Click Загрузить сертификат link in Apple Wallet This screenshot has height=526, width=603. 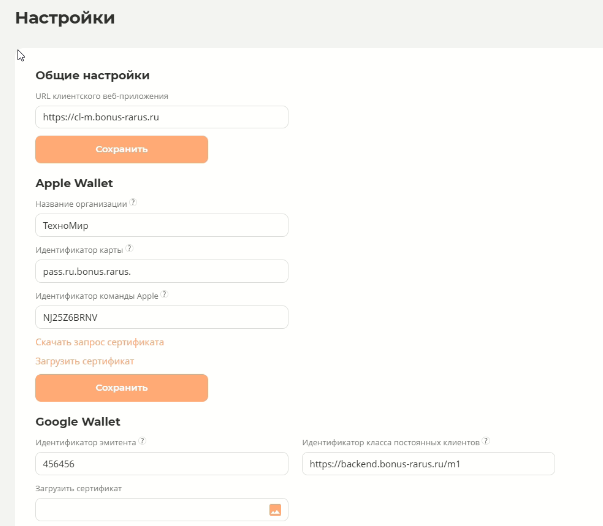(x=85, y=361)
